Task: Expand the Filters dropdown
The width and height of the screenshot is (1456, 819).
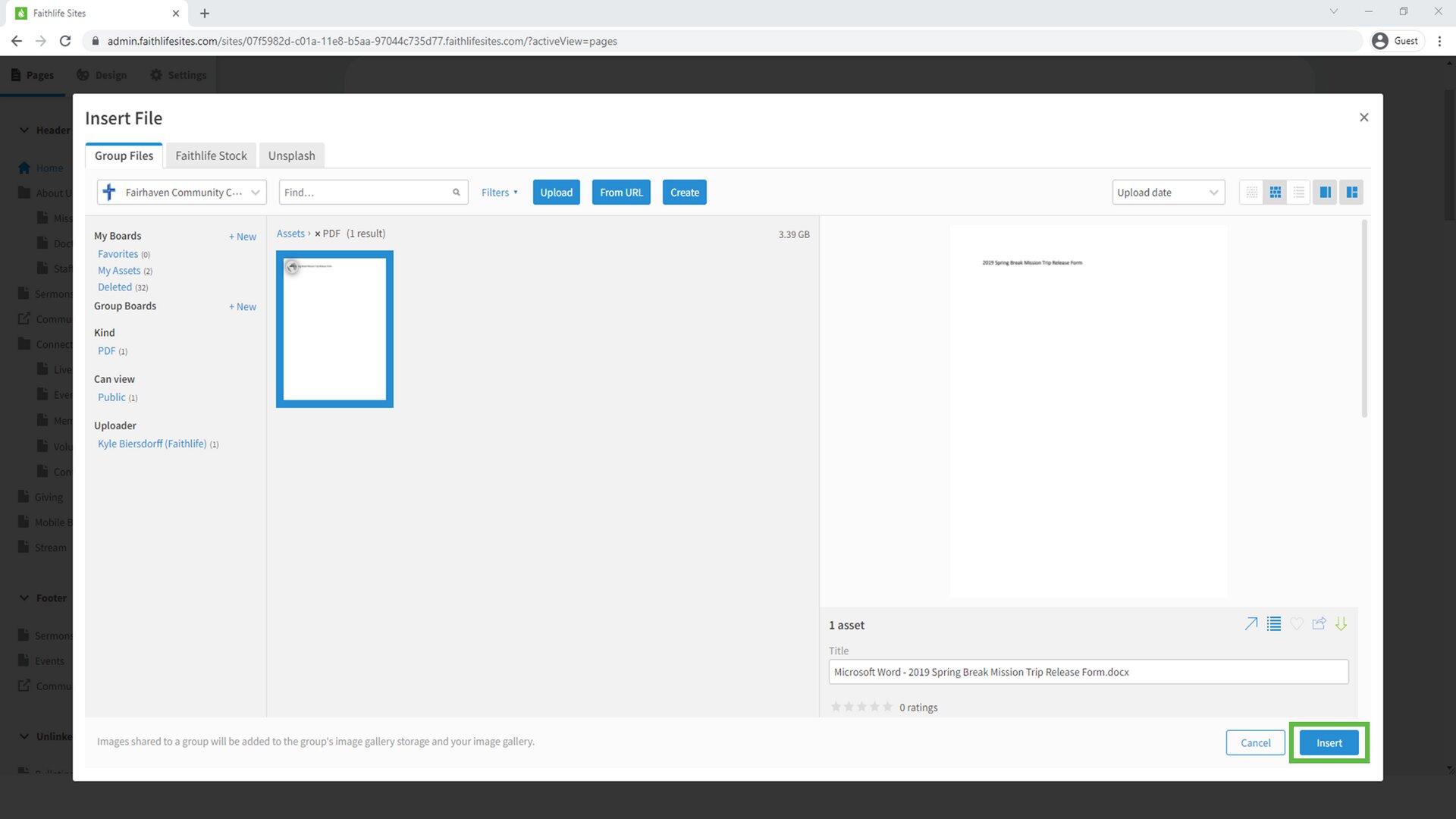Action: pyautogui.click(x=500, y=193)
